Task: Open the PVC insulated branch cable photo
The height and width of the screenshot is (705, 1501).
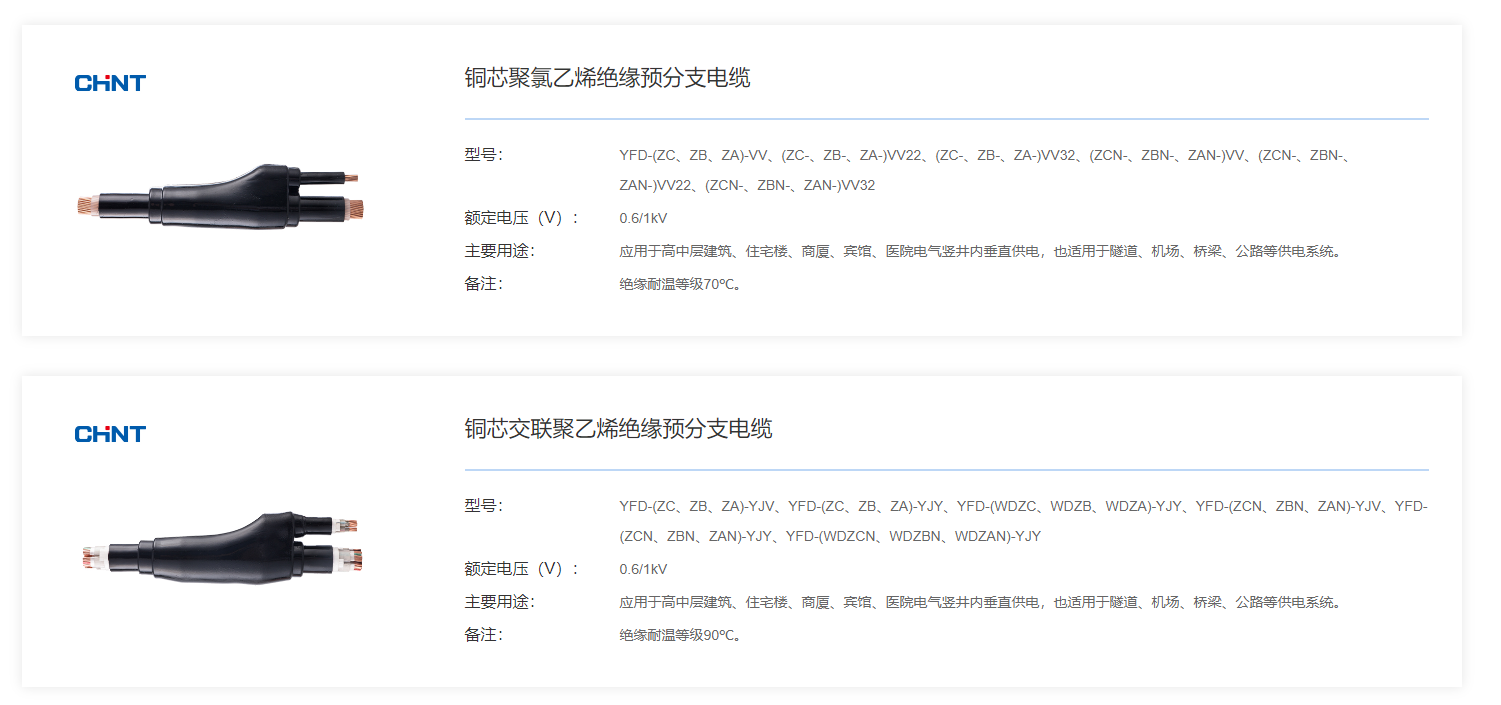Action: pyautogui.click(x=221, y=198)
